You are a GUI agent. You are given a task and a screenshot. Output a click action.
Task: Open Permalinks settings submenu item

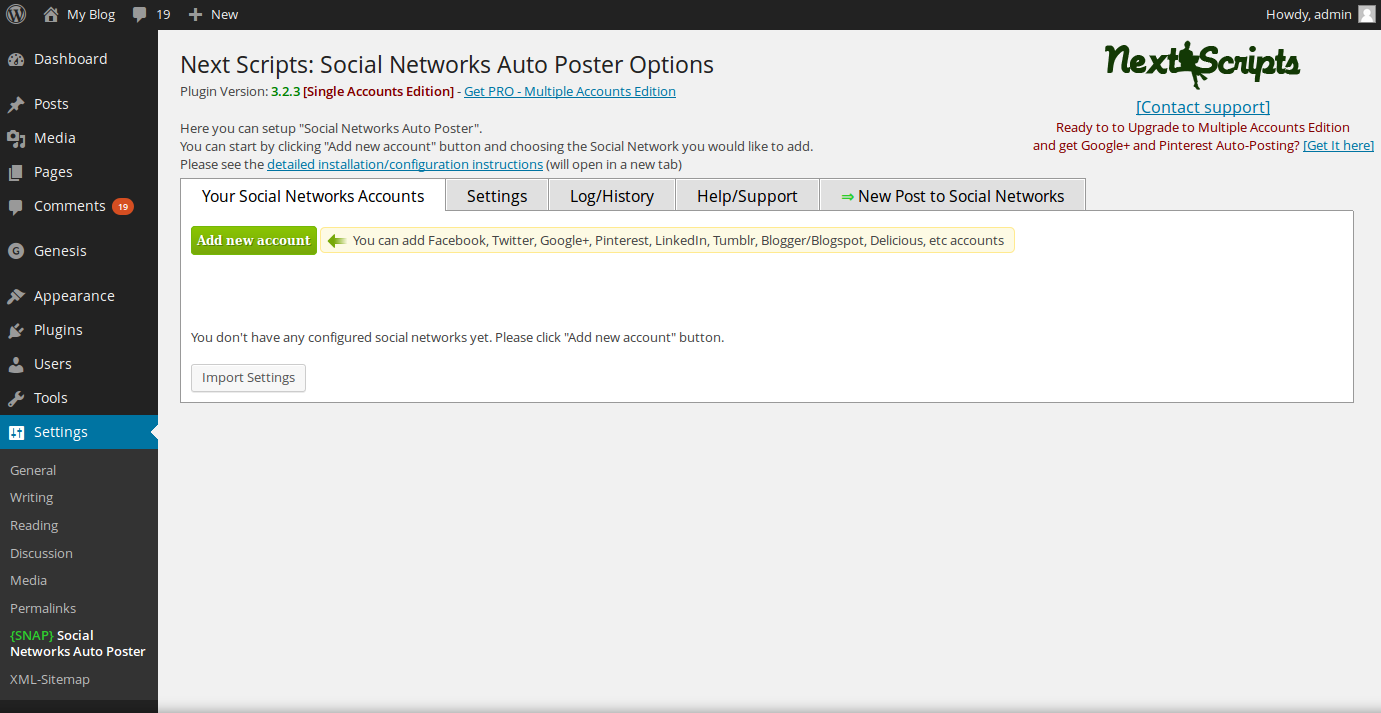click(43, 608)
